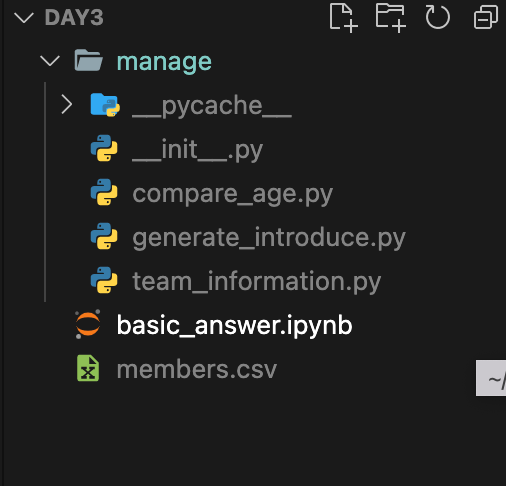Click the Python icon beside __init__.py

coord(104,148)
